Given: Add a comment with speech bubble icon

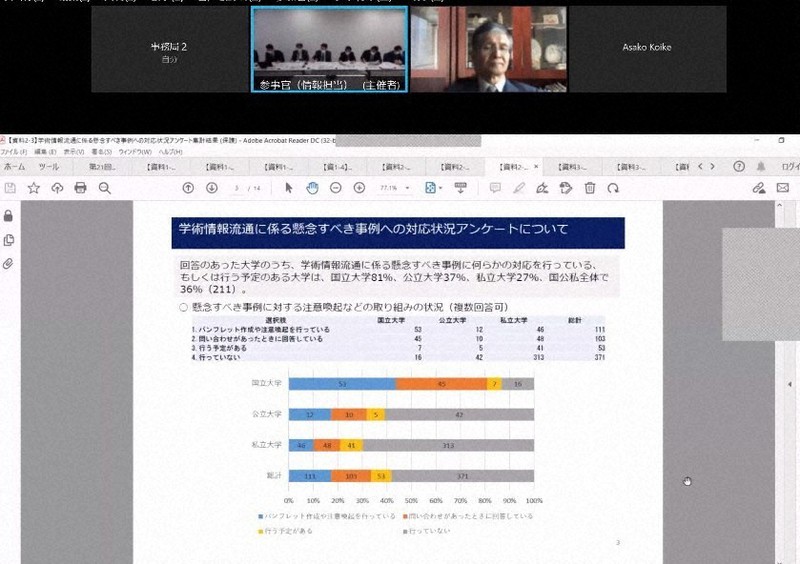Looking at the screenshot, I should tap(495, 188).
